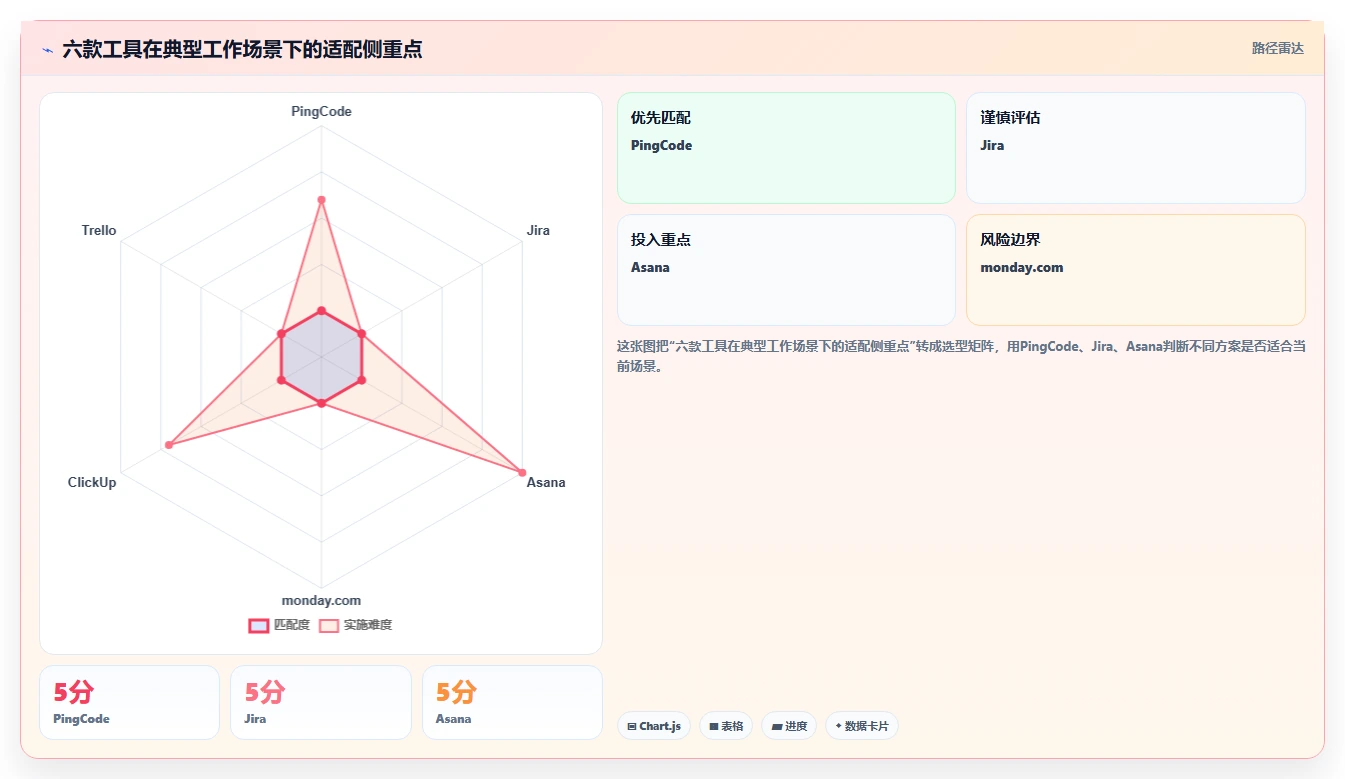Select the 投入重点 Asana card

787,270
